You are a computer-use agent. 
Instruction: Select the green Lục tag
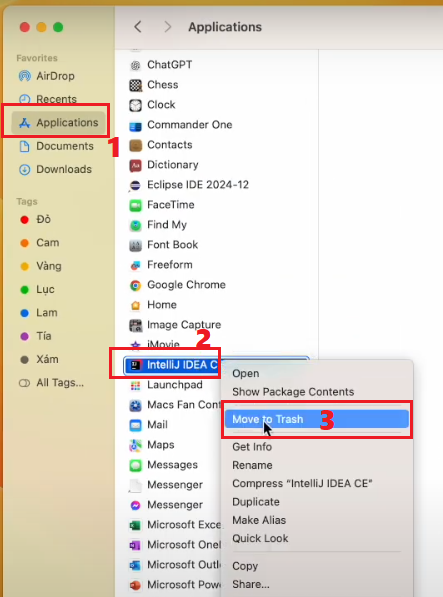(x=37, y=289)
